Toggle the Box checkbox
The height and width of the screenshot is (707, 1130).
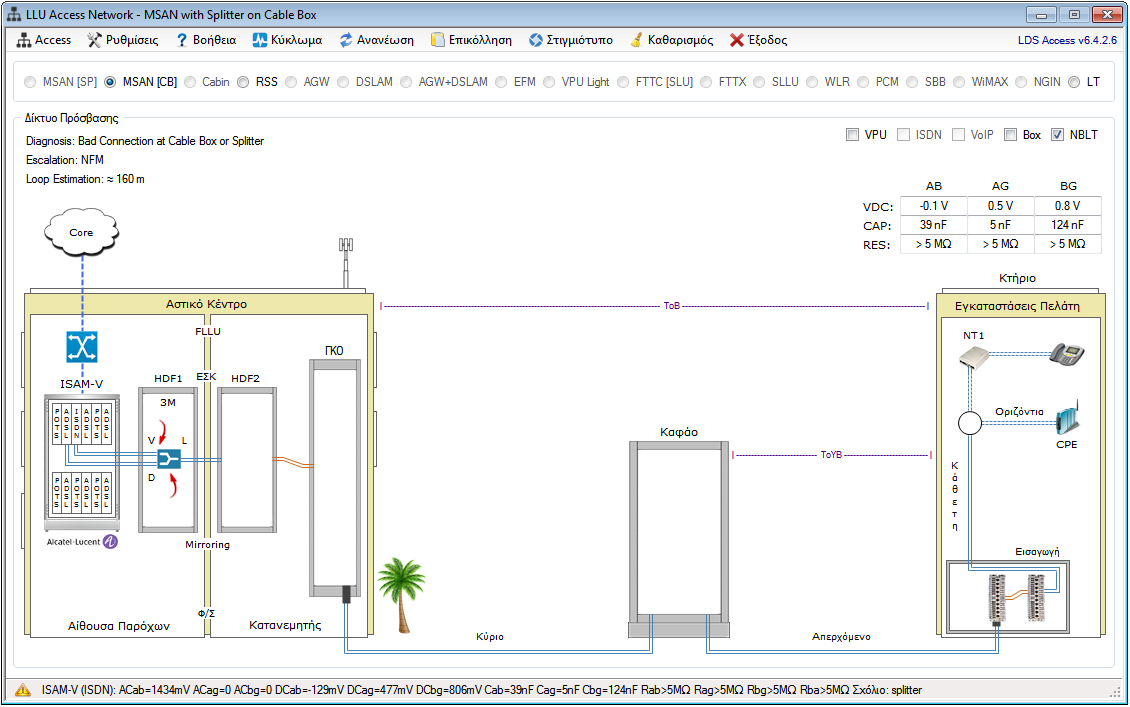1010,135
